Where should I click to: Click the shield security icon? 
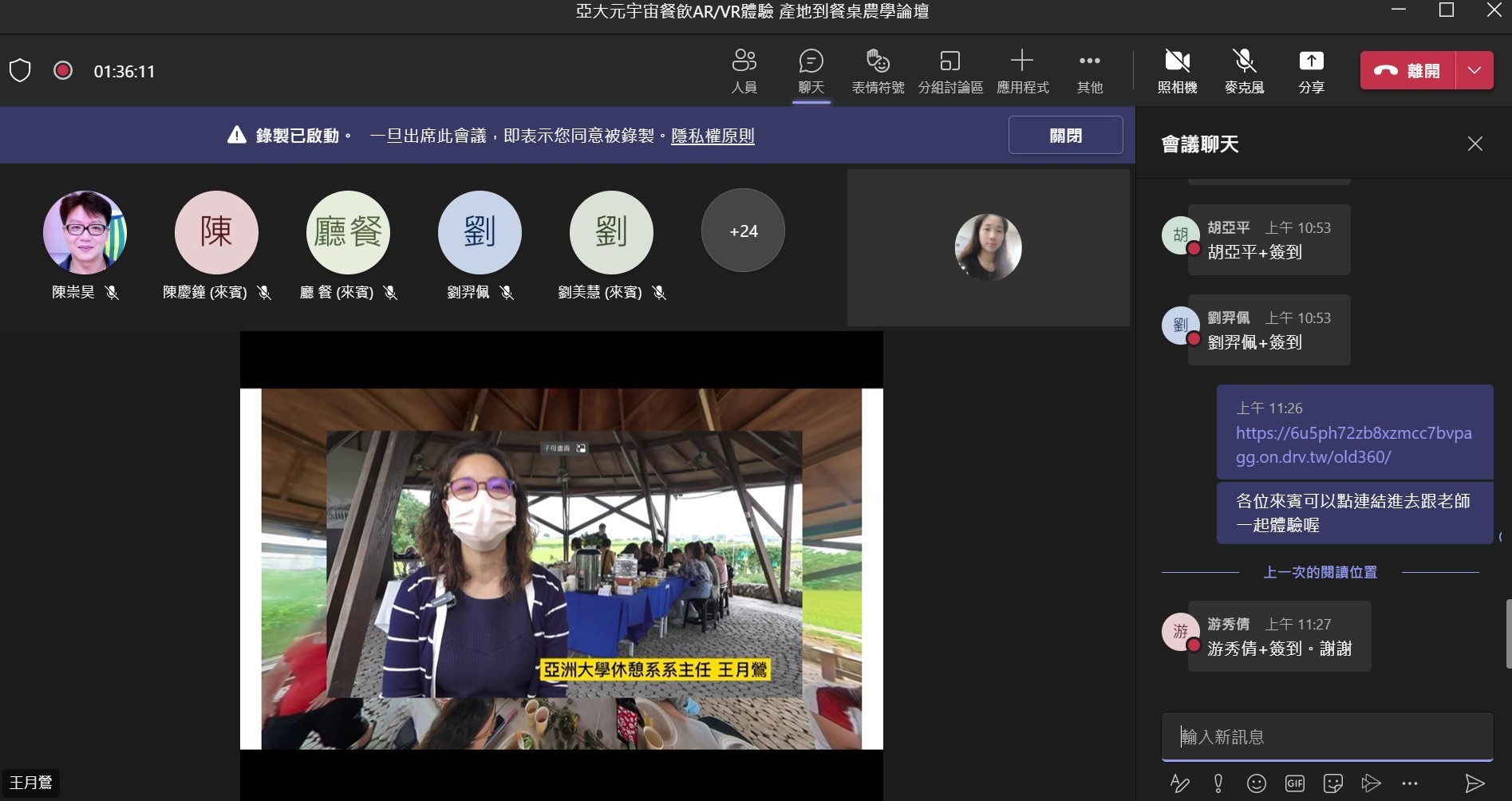click(20, 70)
